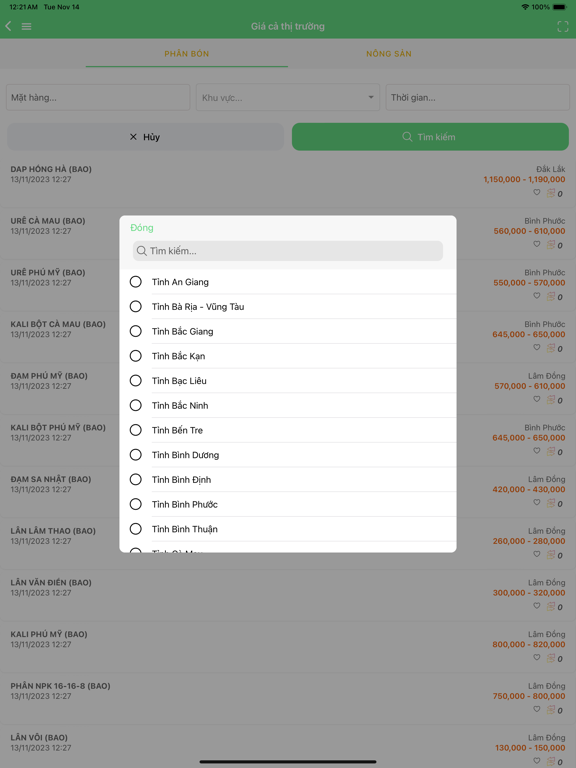The height and width of the screenshot is (768, 576).
Task: Click the green Tìm kiếm button
Action: tap(430, 137)
